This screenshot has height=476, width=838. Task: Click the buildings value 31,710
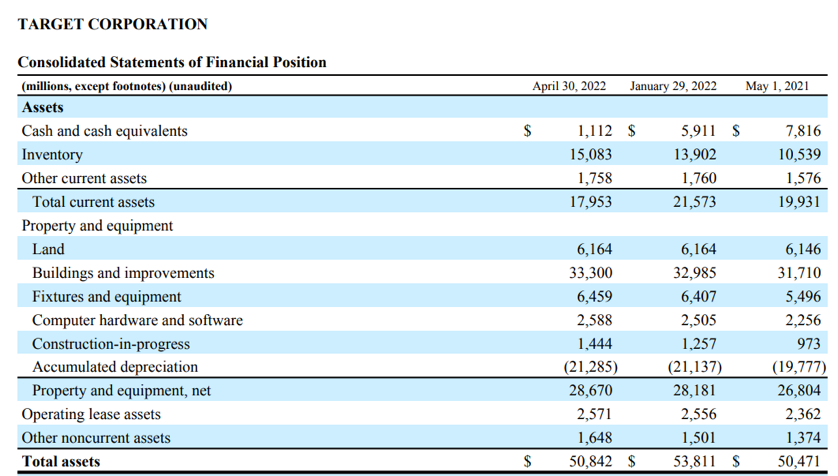pos(799,273)
